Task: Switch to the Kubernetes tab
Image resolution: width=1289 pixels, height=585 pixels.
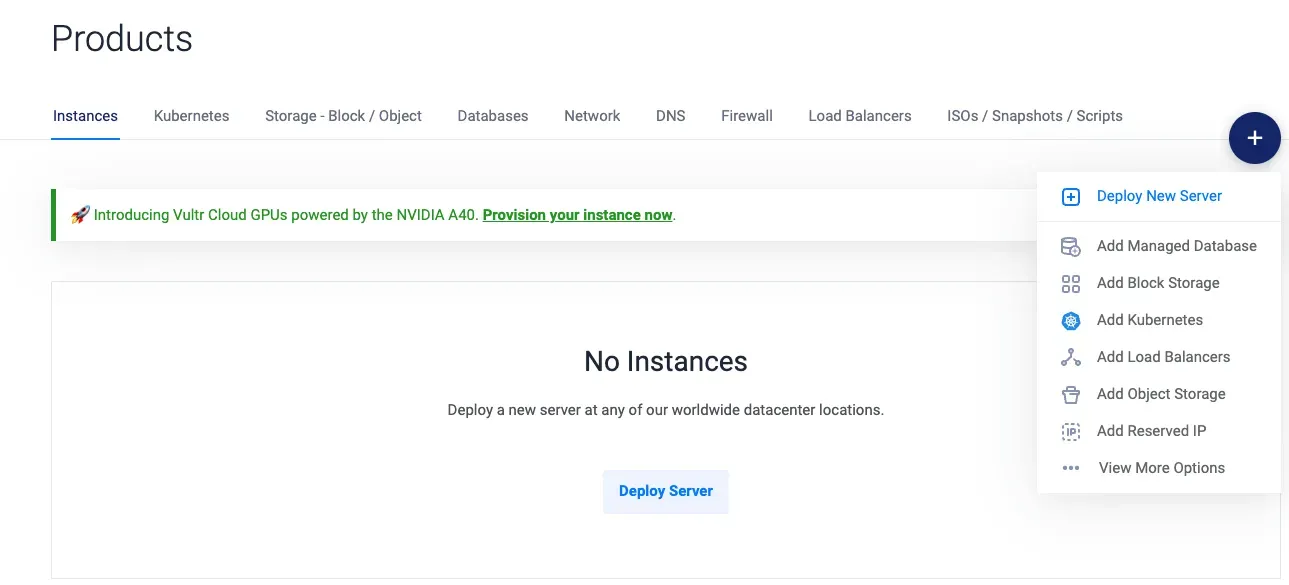Action: (191, 115)
